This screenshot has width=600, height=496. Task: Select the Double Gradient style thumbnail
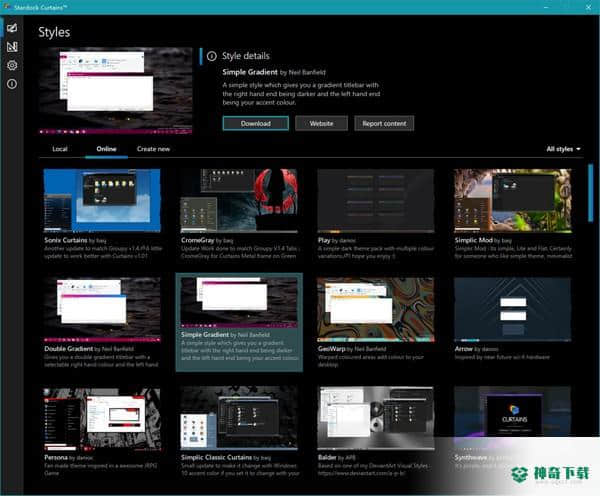102,309
